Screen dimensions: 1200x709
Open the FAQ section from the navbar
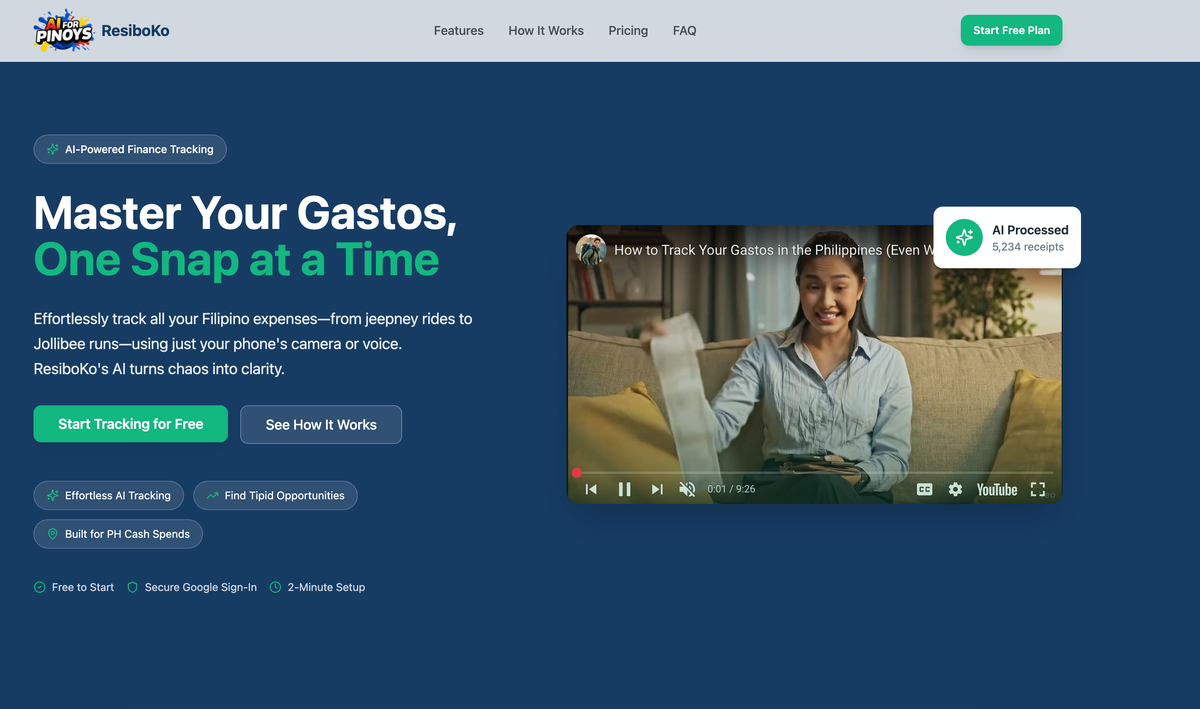(x=684, y=30)
